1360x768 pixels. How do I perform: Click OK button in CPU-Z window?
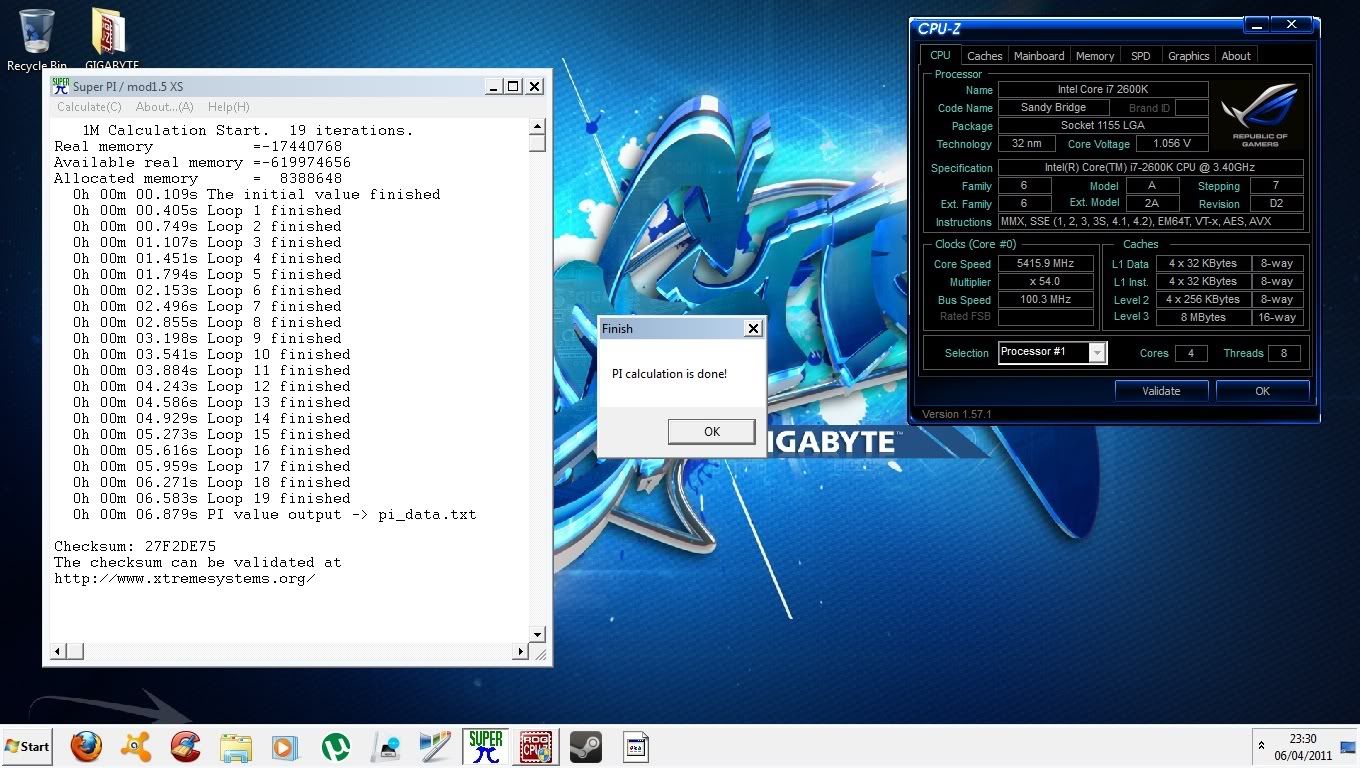coord(1262,391)
